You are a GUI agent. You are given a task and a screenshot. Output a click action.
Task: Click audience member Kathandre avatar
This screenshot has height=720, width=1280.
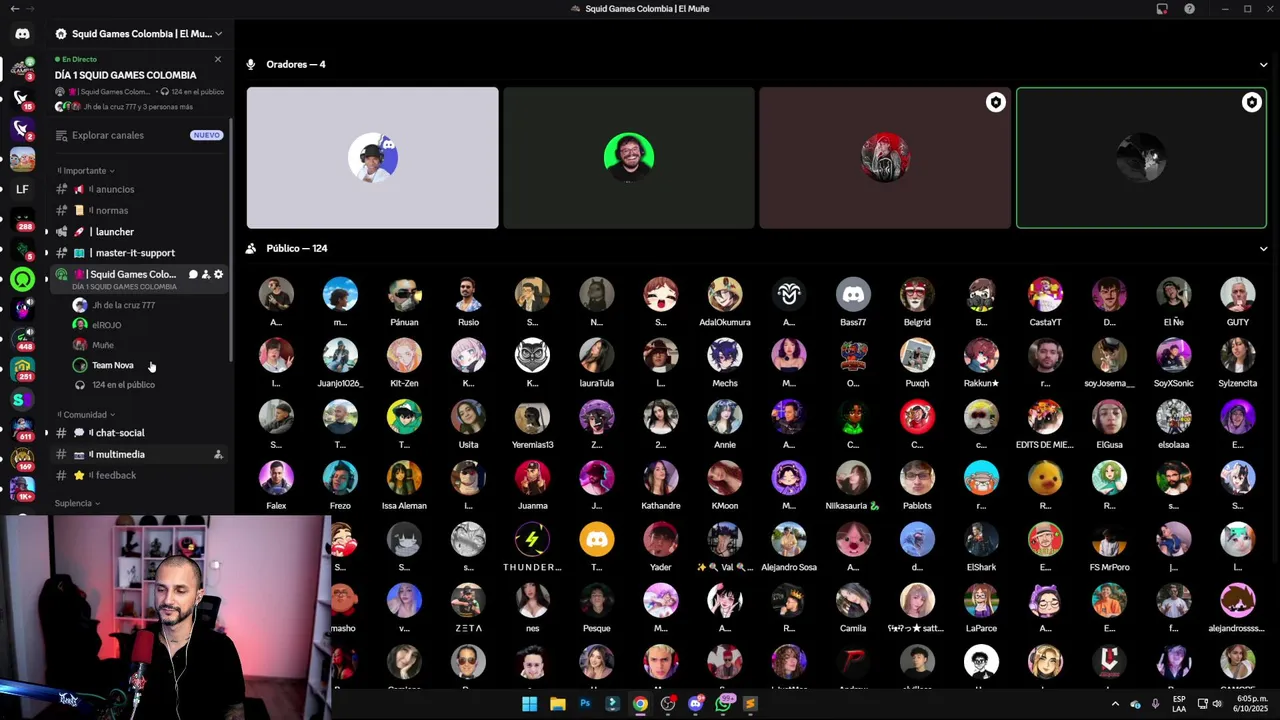click(660, 478)
